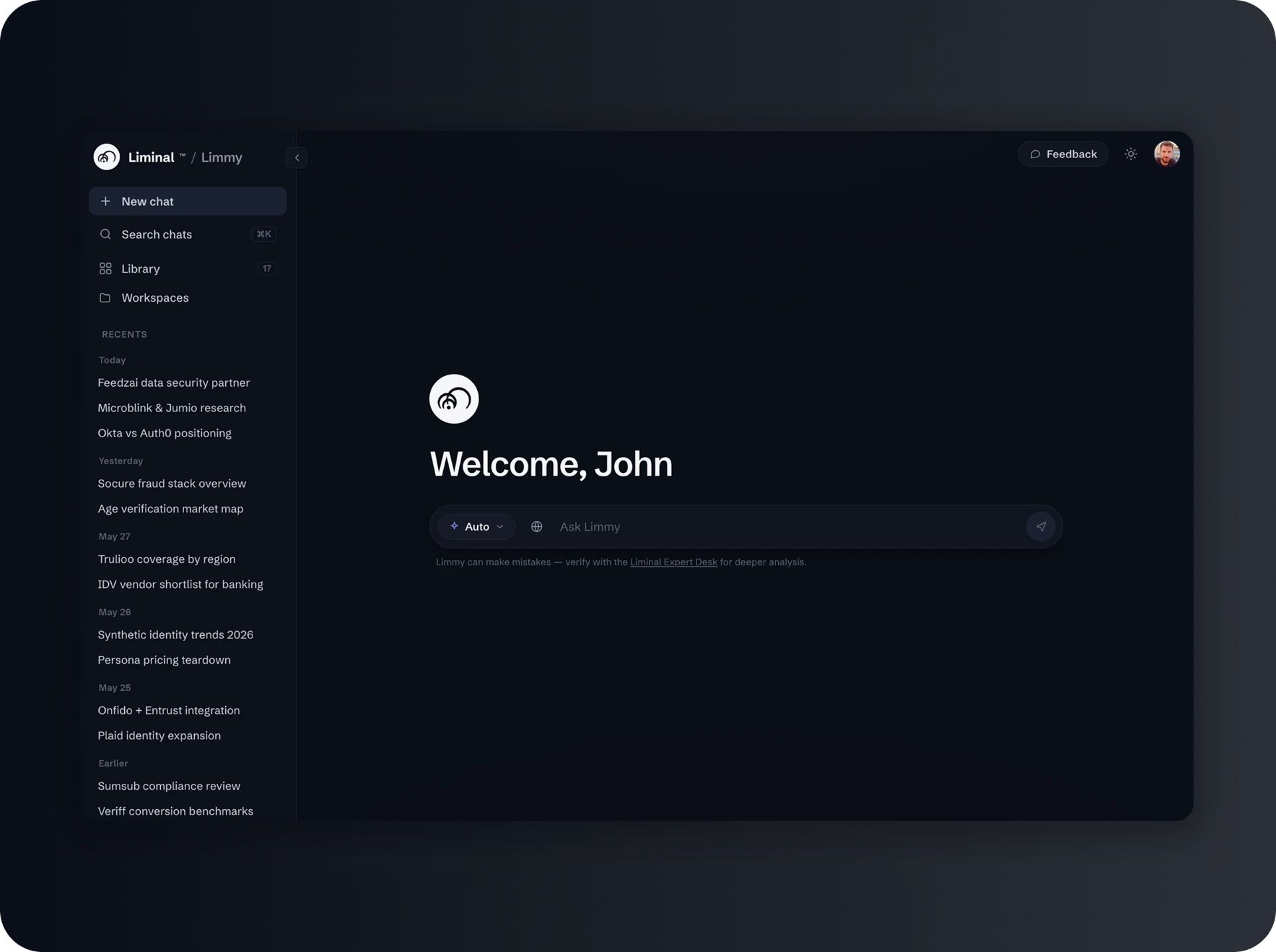Open chat IDV vendor shortlist for banking
Viewport: 1276px width, 952px height.
180,585
